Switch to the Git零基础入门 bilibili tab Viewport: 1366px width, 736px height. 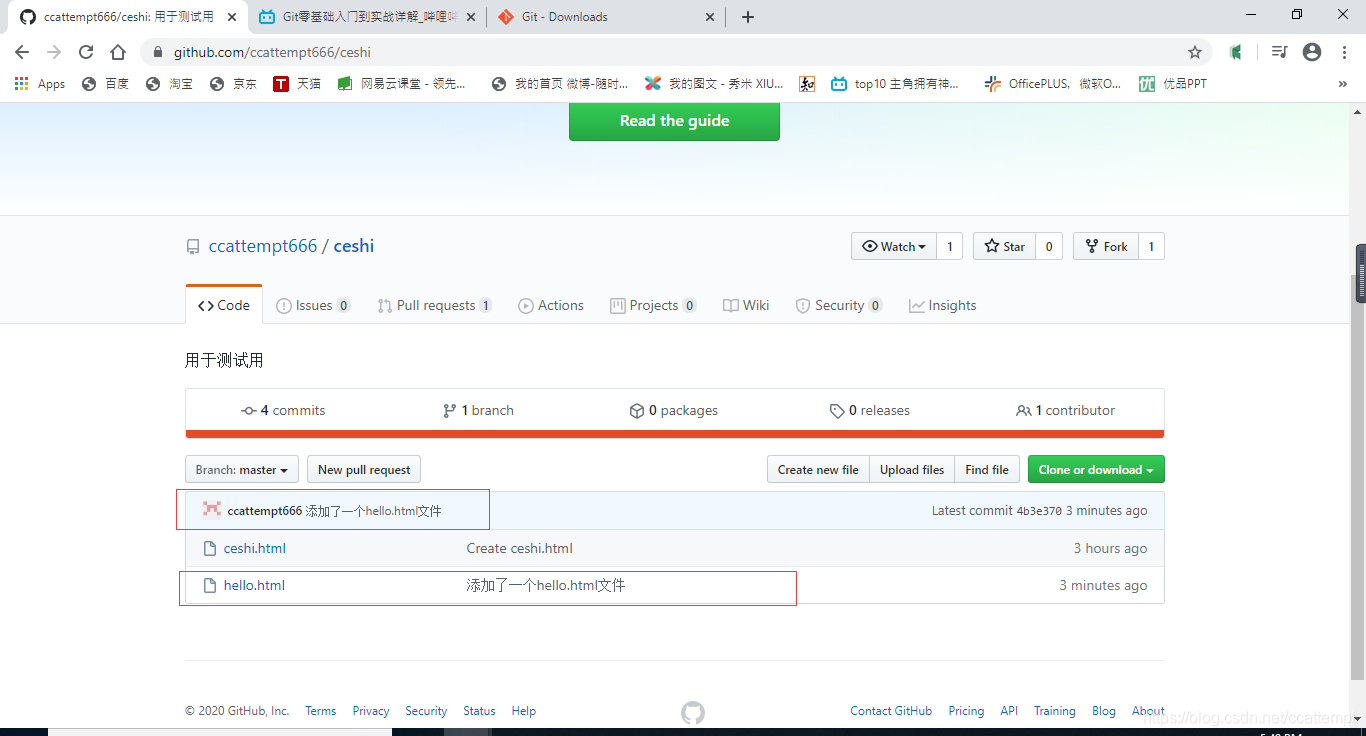[368, 17]
